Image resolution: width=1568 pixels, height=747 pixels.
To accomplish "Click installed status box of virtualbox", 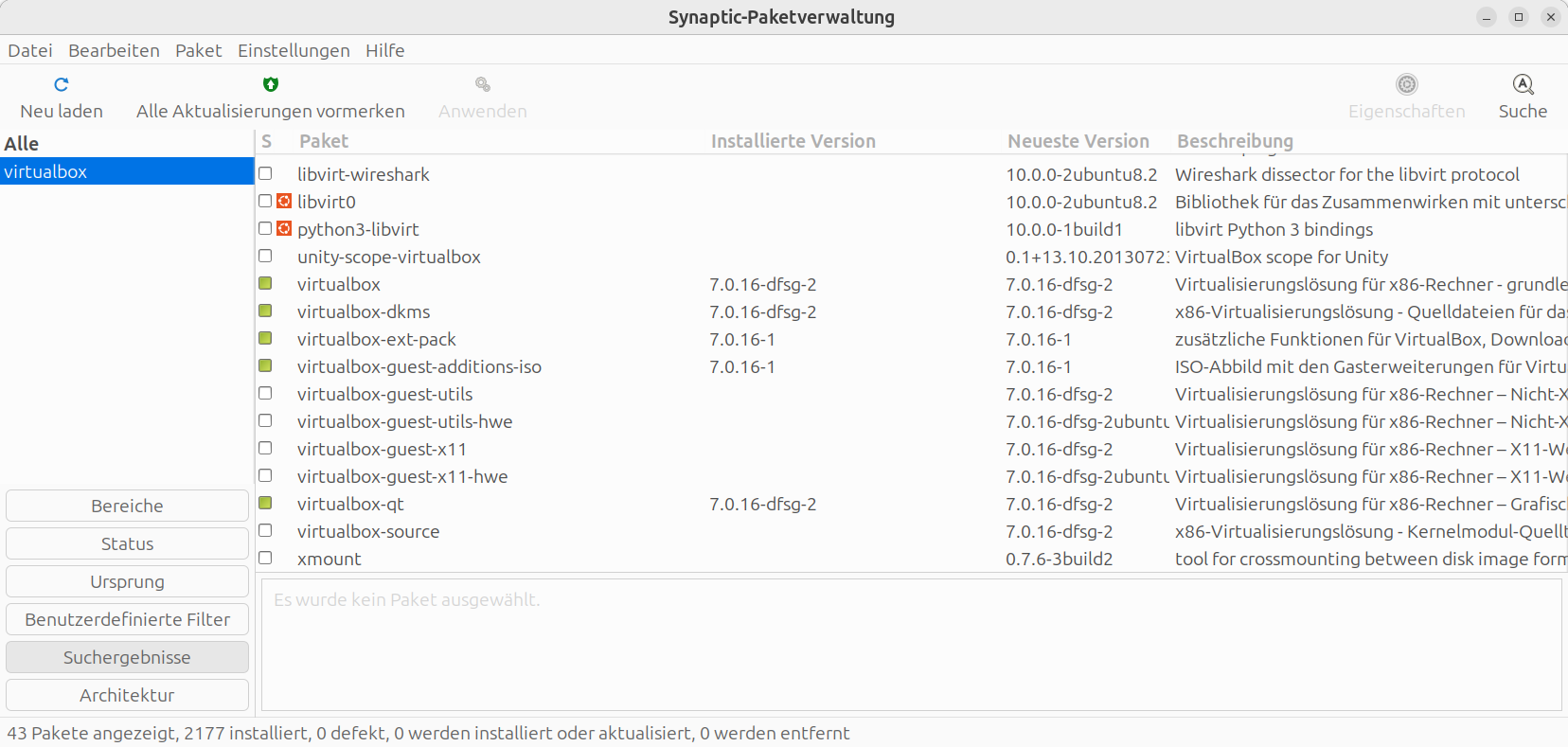I will pyautogui.click(x=265, y=283).
